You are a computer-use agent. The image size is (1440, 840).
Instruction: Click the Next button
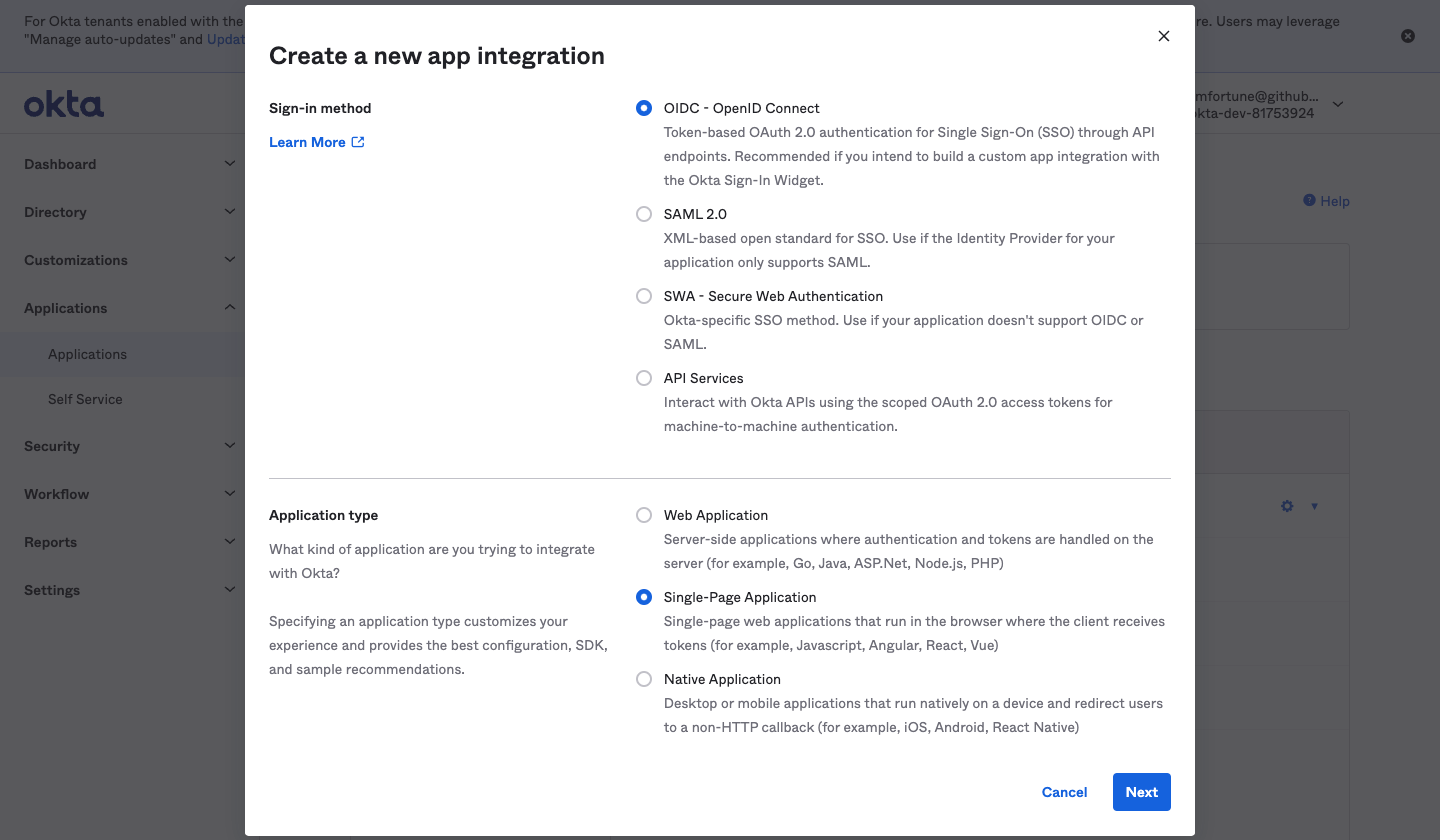pyautogui.click(x=1141, y=791)
